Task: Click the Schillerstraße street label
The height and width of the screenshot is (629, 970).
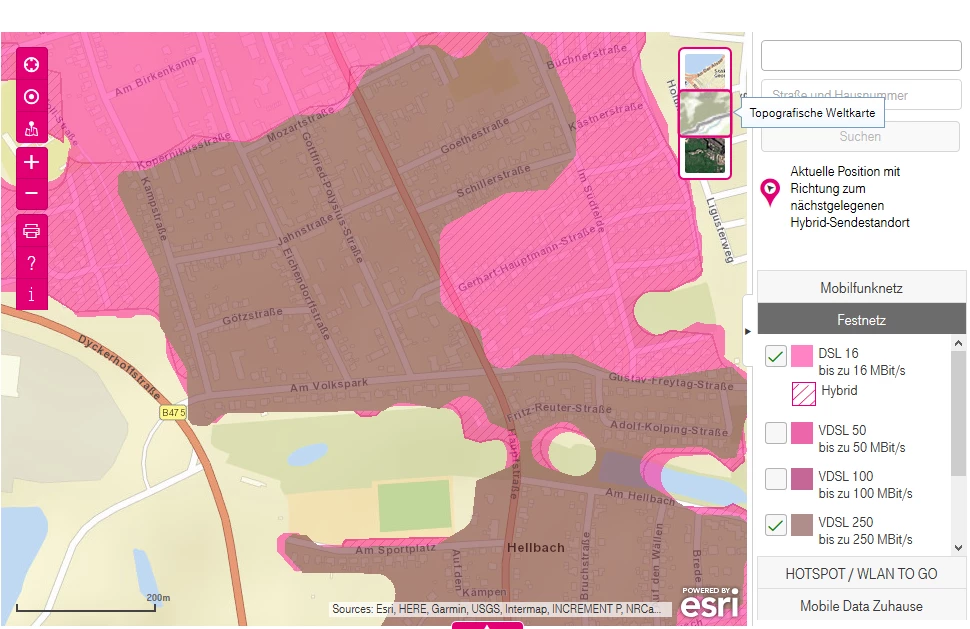Action: 493,181
